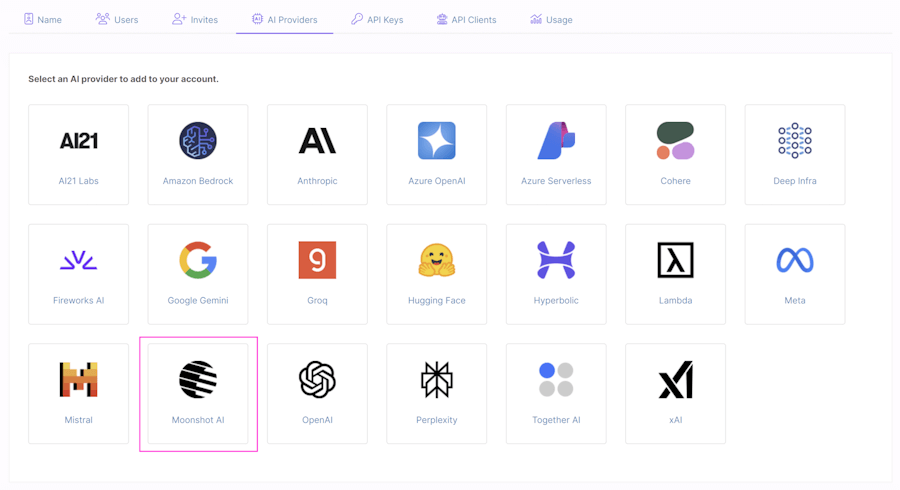Click the "Hyperbolic" card label
The height and width of the screenshot is (490, 900).
(556, 300)
